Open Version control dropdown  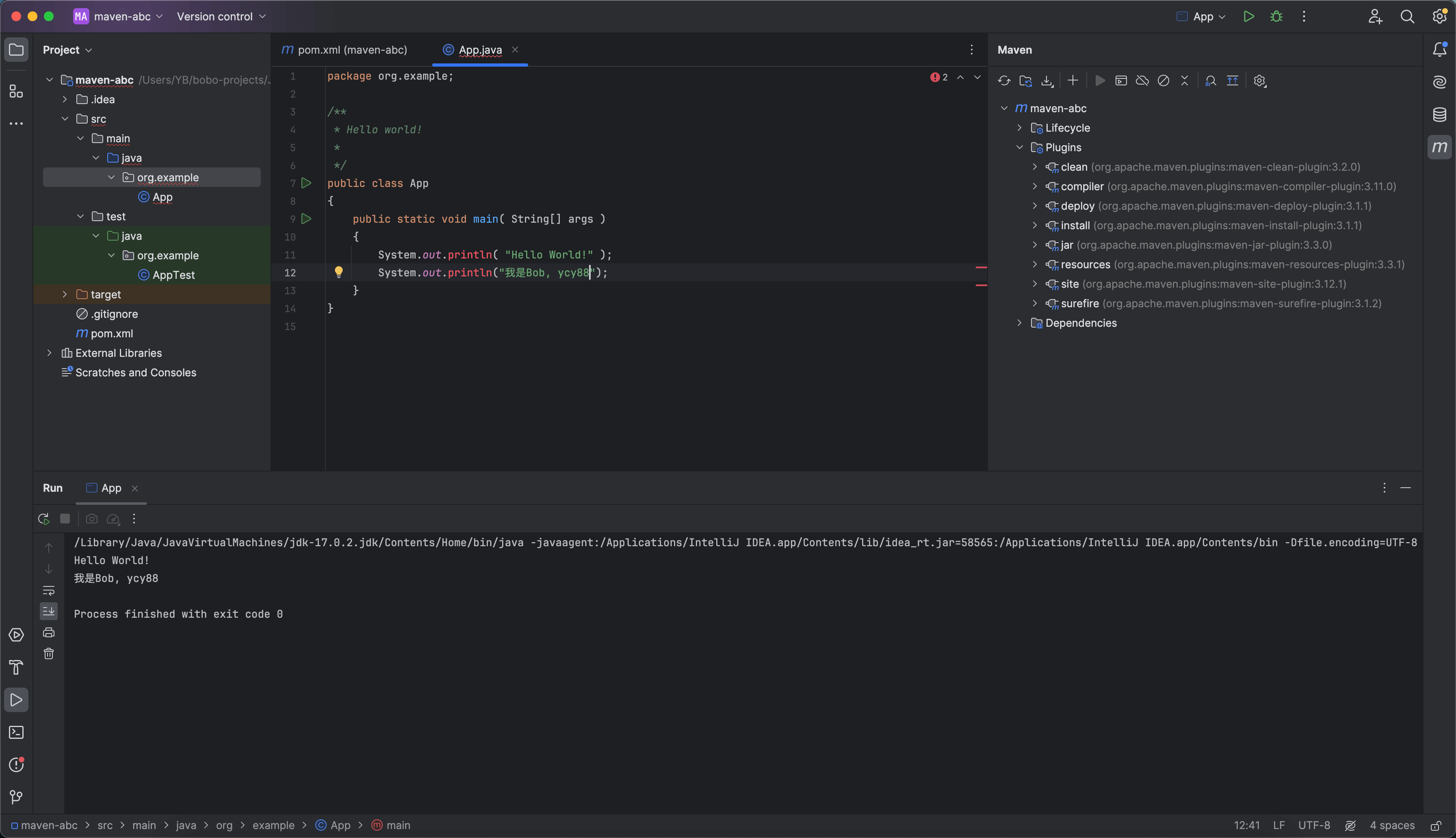(x=221, y=17)
